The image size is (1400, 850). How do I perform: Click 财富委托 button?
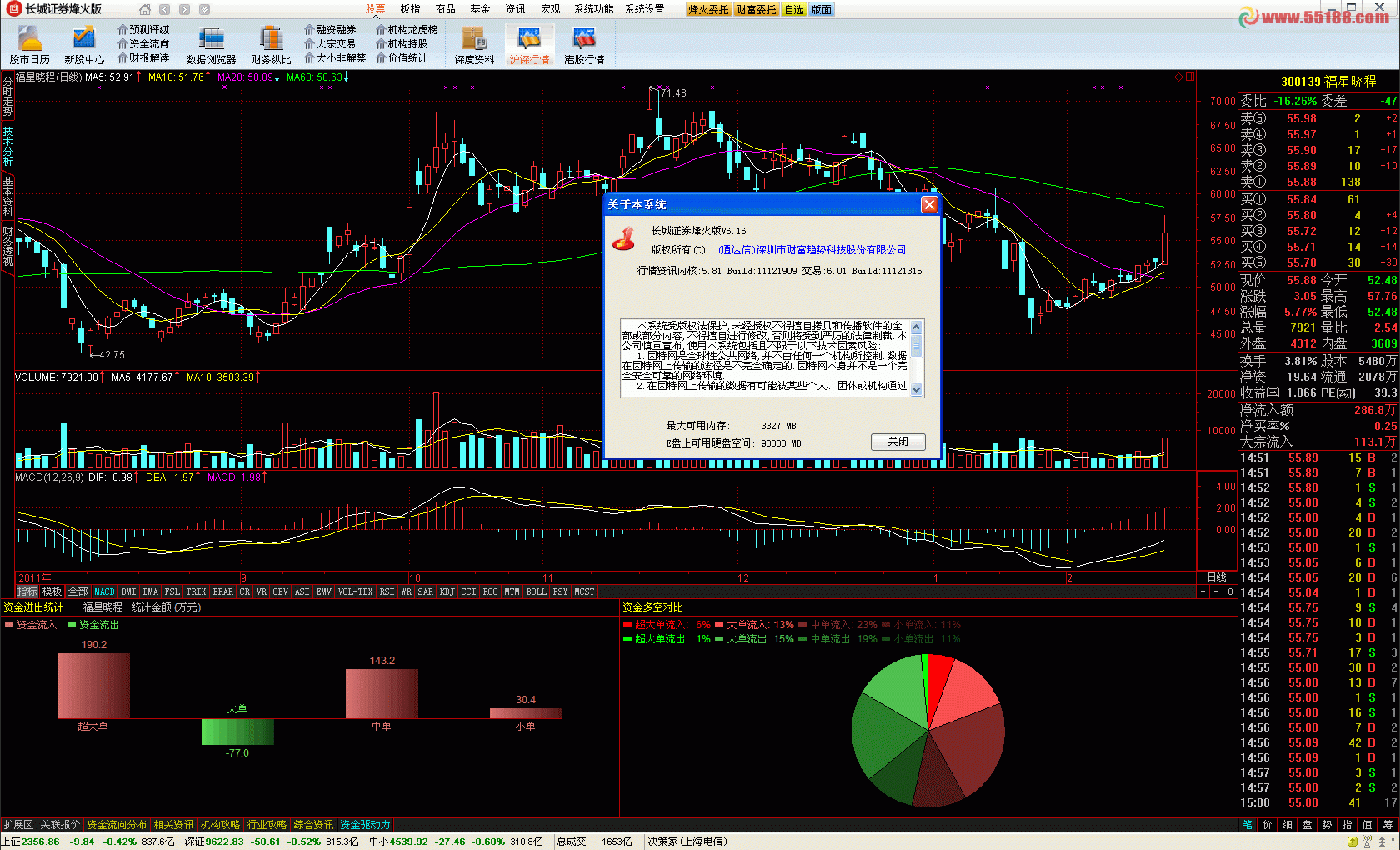tap(756, 10)
